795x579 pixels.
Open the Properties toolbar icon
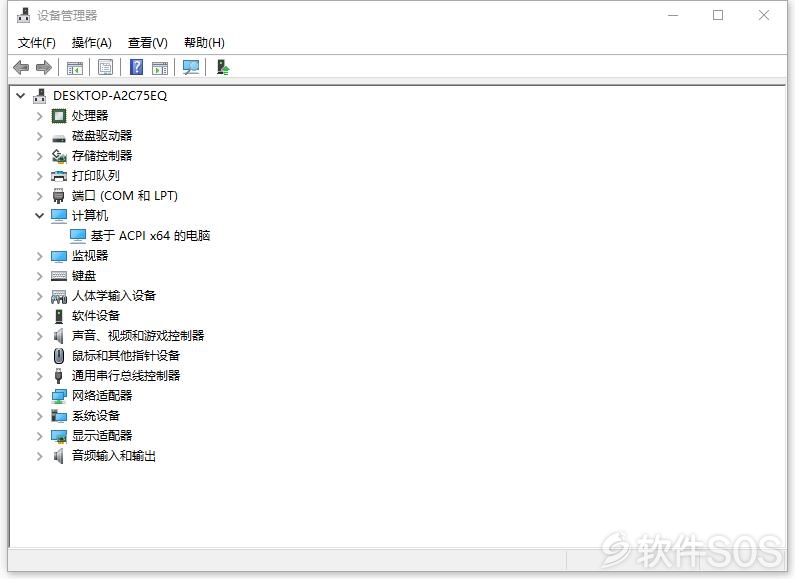pos(105,67)
